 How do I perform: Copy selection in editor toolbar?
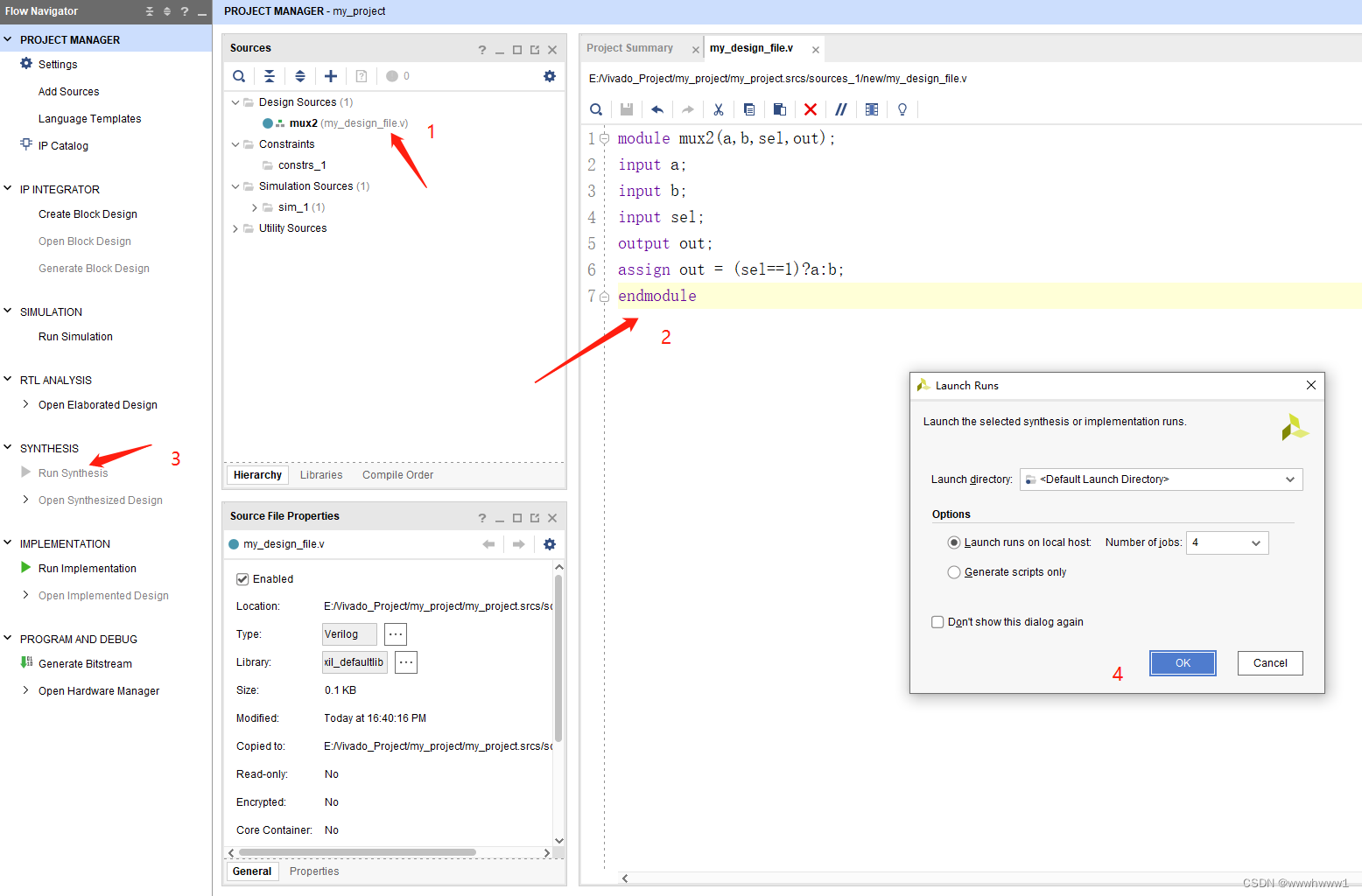(x=749, y=109)
